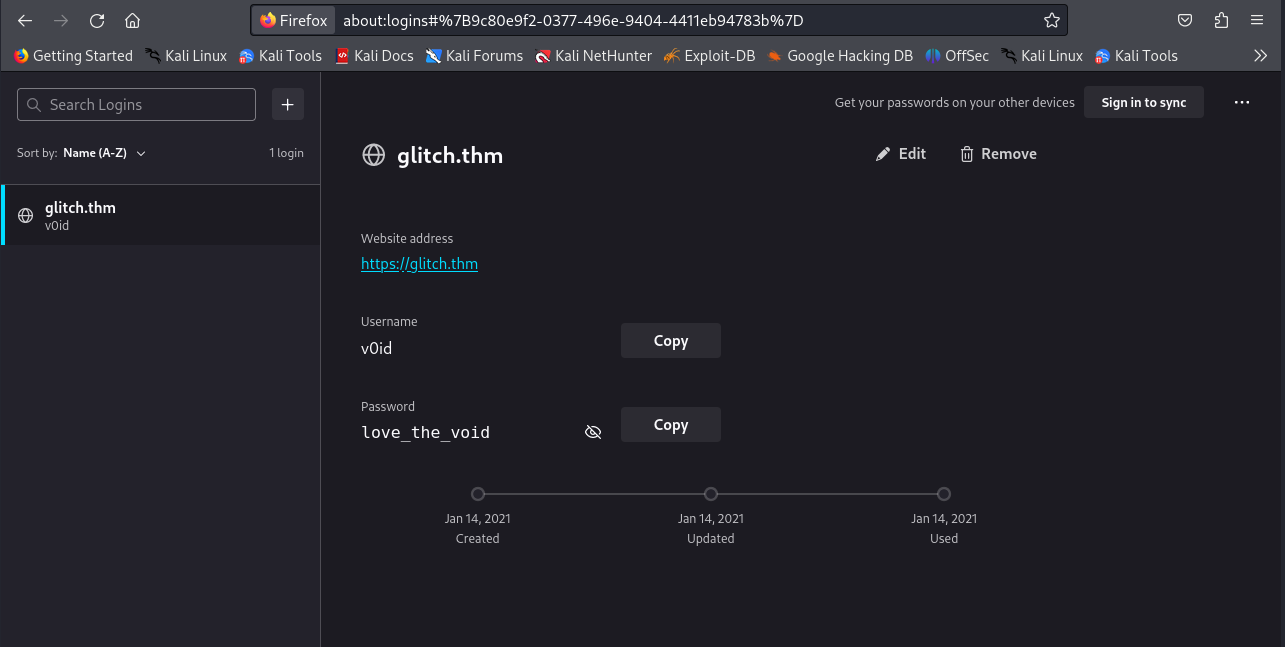The width and height of the screenshot is (1285, 647).
Task: Open the Extensions puzzle icon
Action: coord(1221,21)
